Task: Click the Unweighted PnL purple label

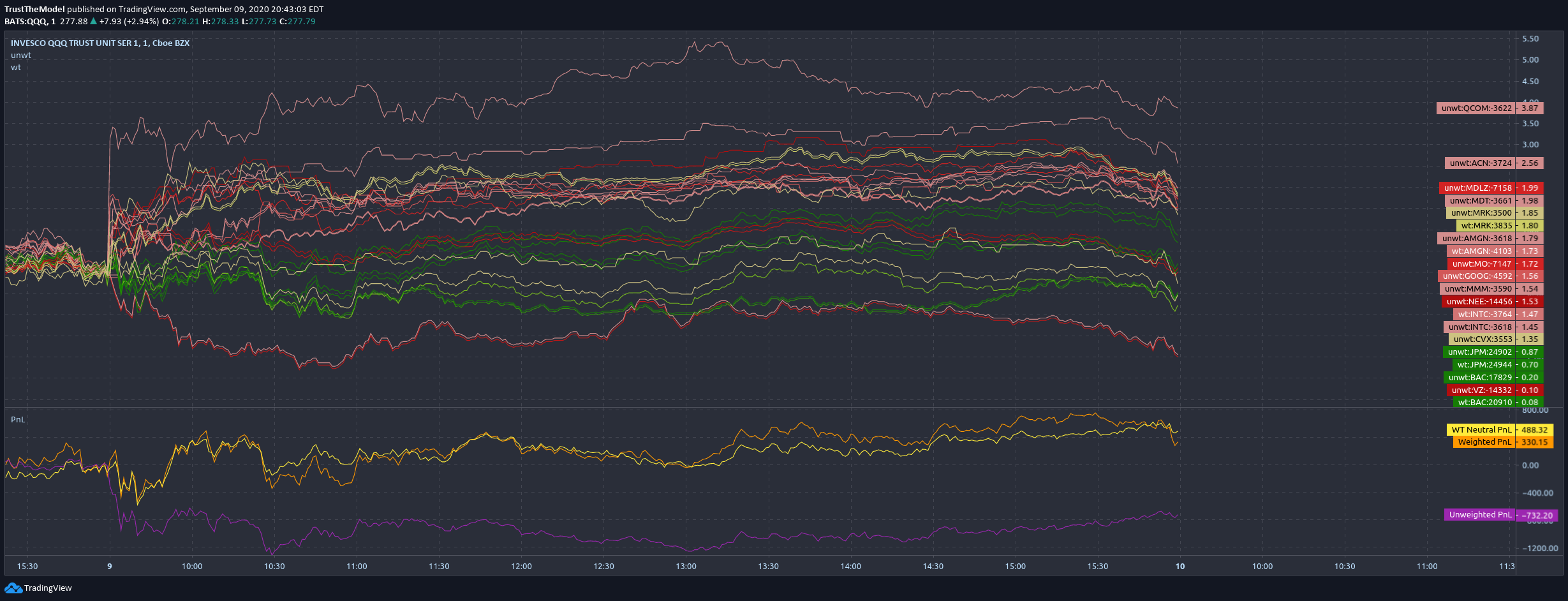Action: [x=1480, y=515]
